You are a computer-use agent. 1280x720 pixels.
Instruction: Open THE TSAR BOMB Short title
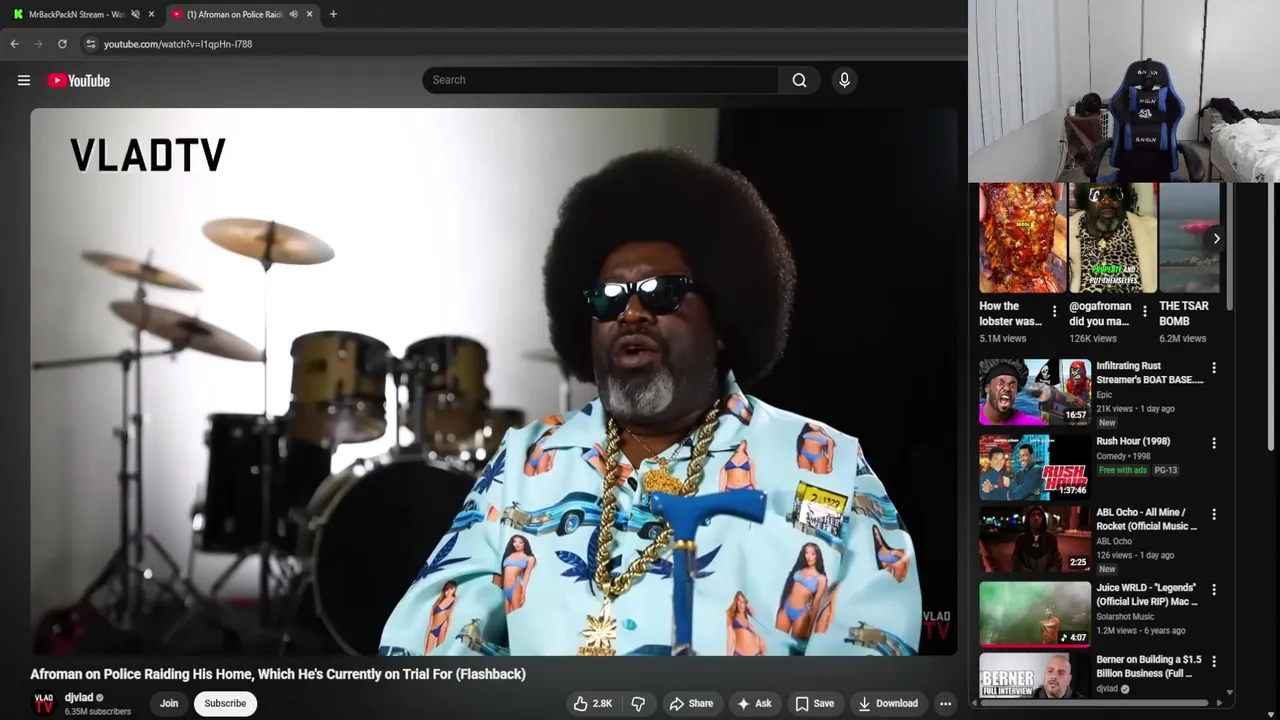pos(1184,314)
